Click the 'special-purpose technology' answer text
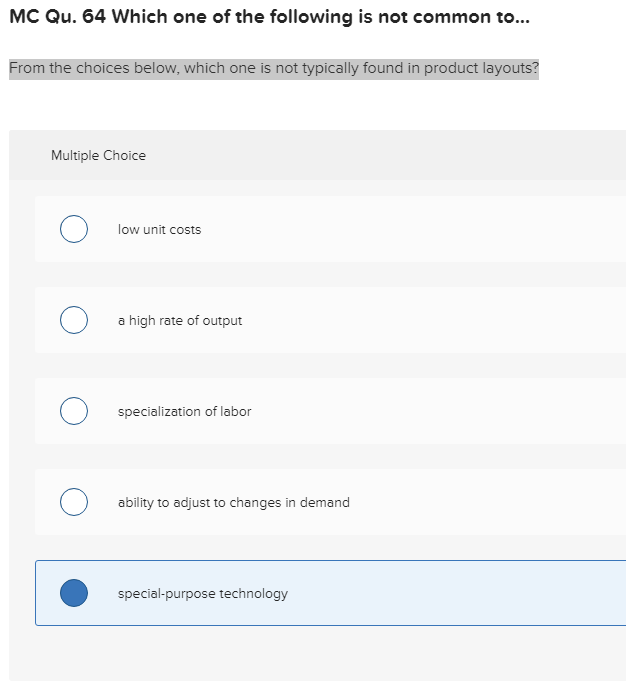 (x=202, y=594)
